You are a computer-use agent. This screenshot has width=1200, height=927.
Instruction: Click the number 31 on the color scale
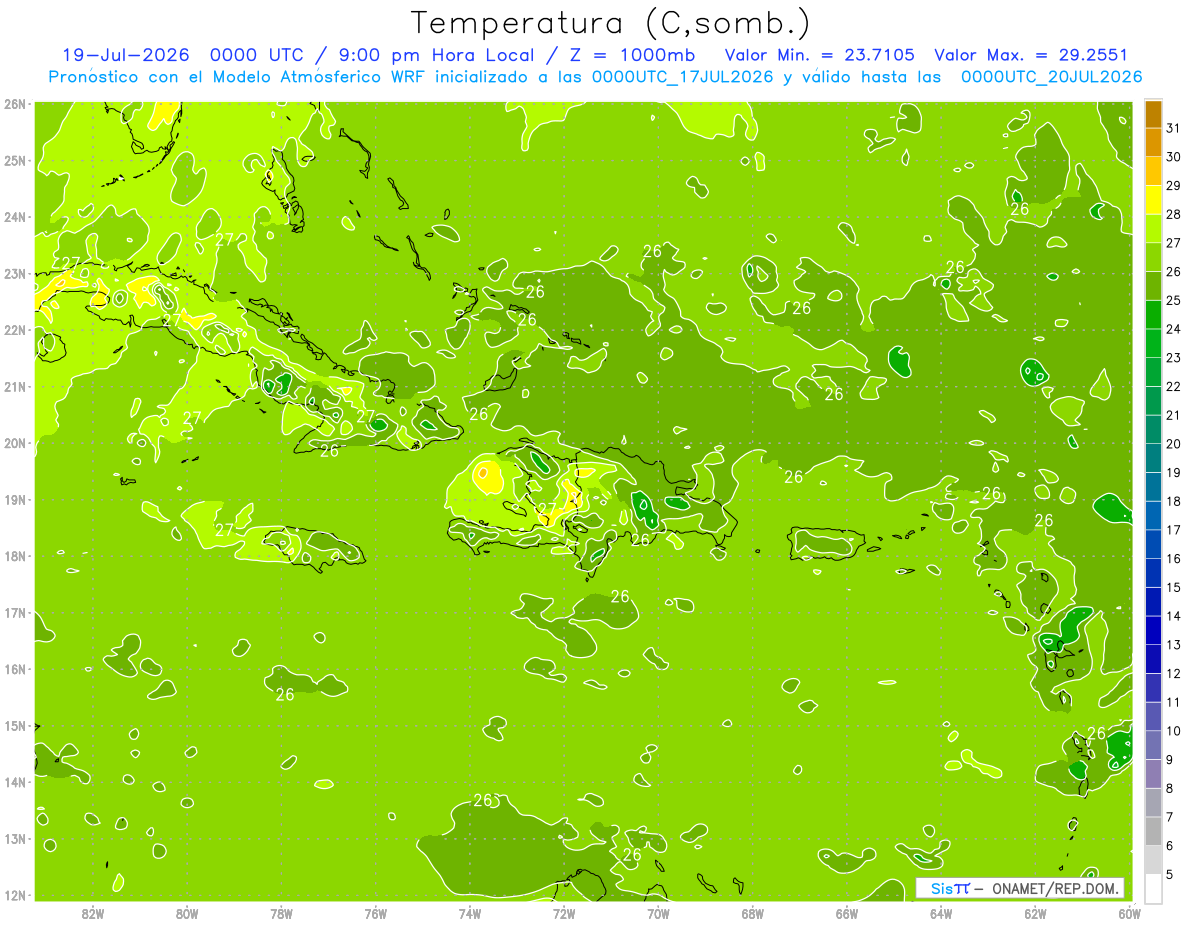coord(1173,127)
